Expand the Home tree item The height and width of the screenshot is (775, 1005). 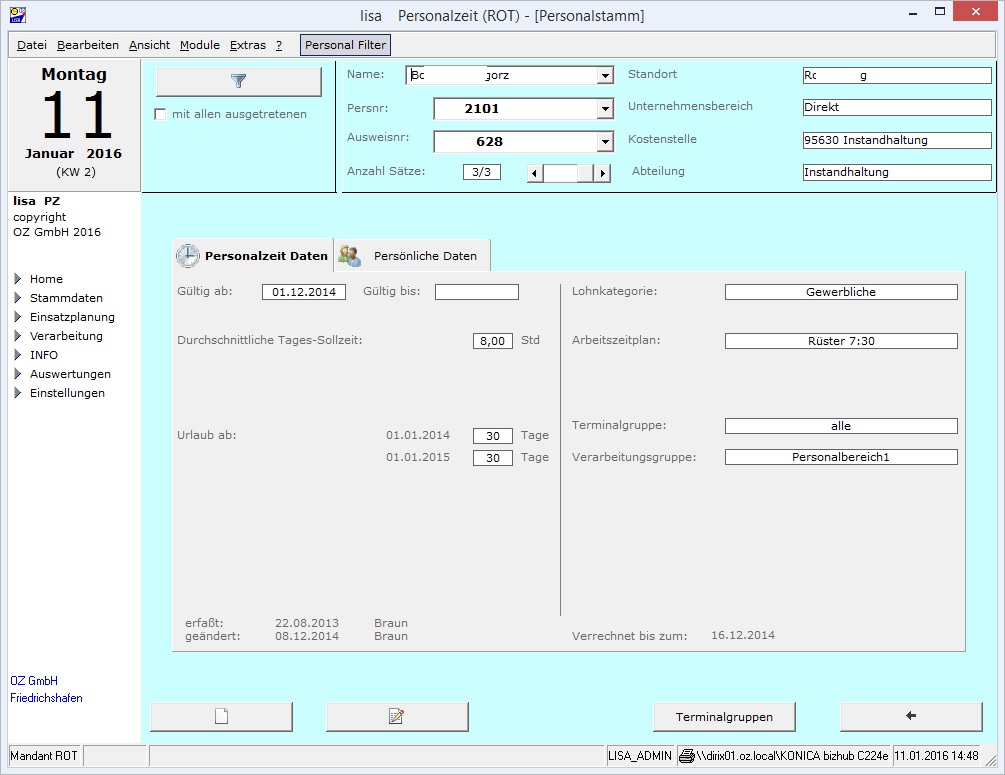pos(18,279)
